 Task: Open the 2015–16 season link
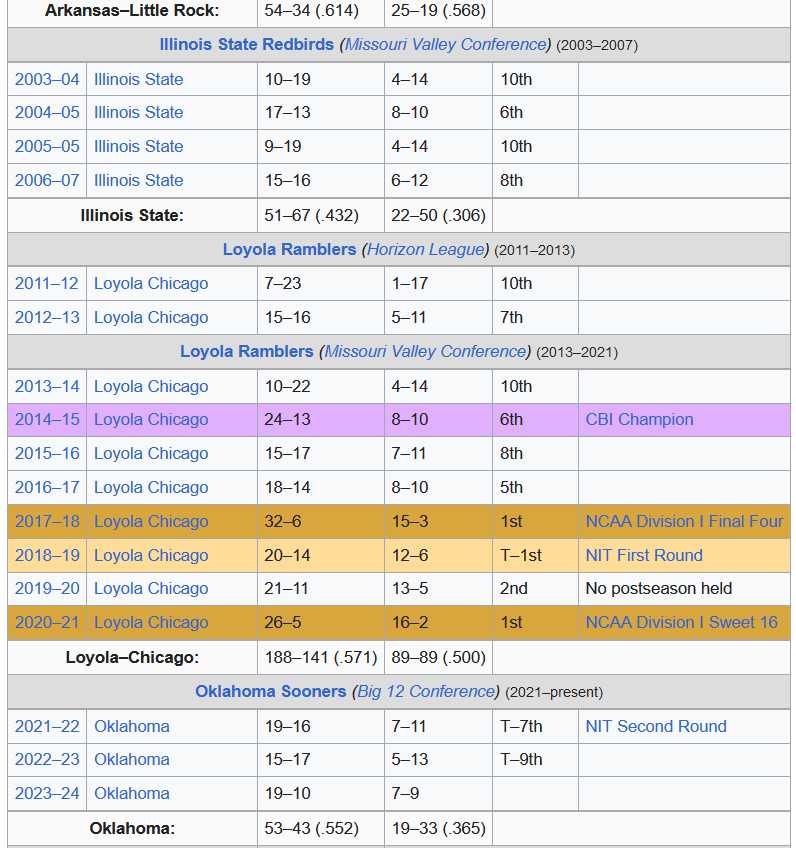[x=47, y=454]
